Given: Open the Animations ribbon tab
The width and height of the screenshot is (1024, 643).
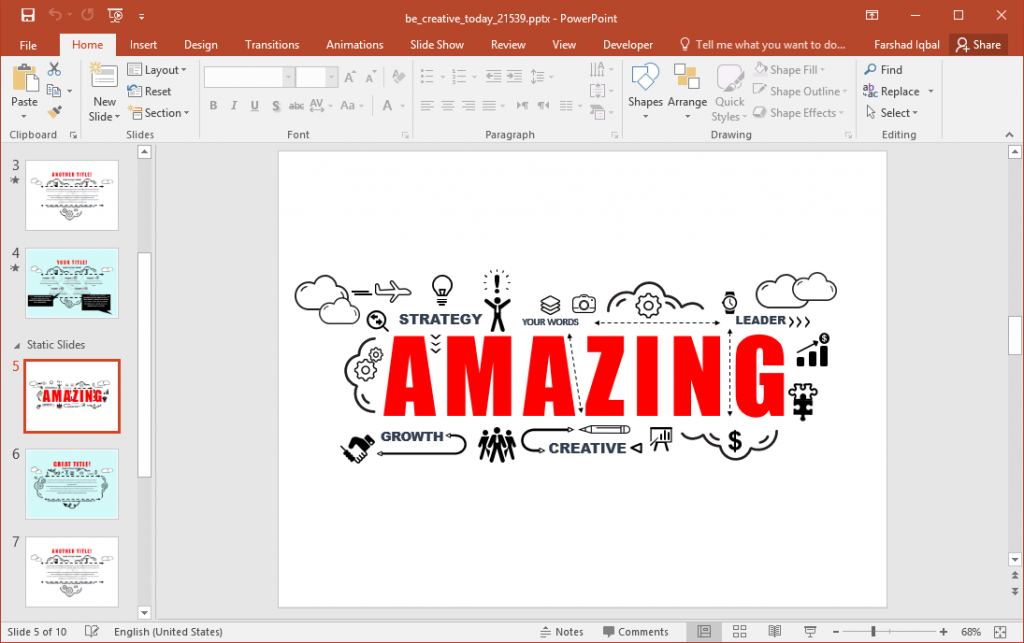Looking at the screenshot, I should (354, 44).
